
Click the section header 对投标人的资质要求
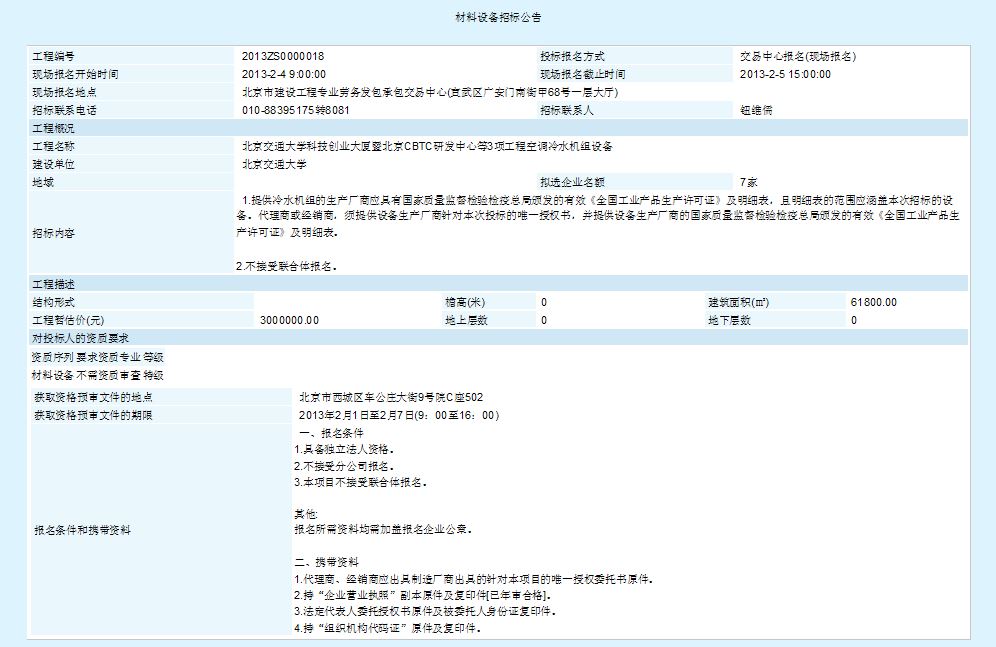click(x=80, y=338)
